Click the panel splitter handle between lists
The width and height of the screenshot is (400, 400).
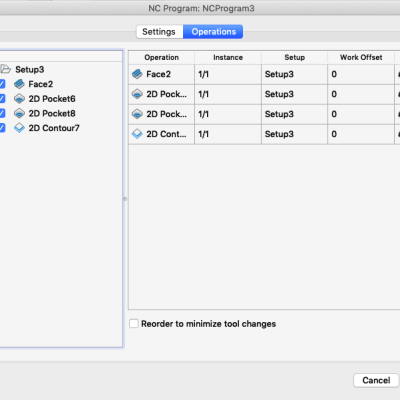point(125,199)
